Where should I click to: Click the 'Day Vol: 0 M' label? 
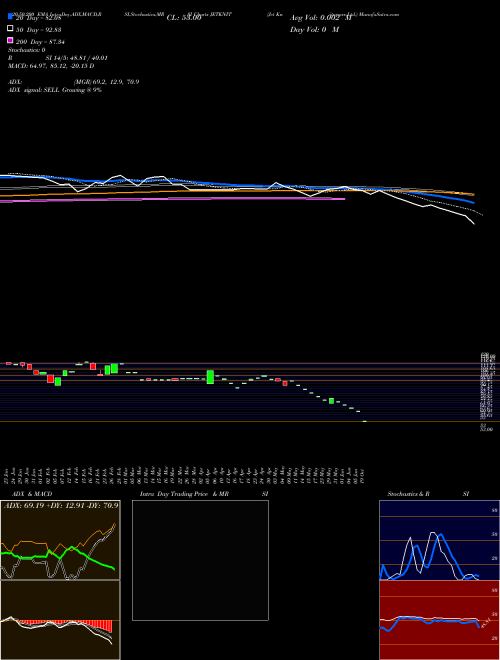[x=314, y=30]
